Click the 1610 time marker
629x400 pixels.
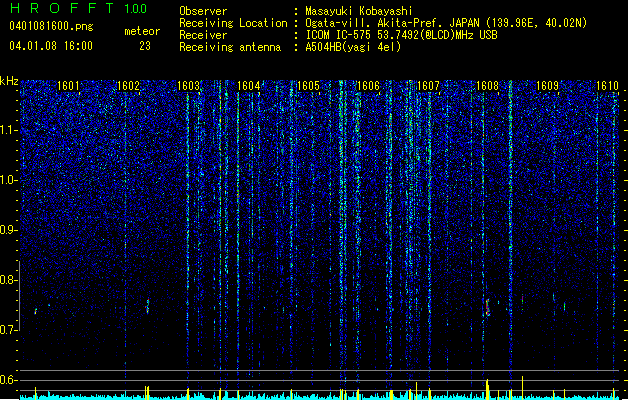(x=607, y=86)
